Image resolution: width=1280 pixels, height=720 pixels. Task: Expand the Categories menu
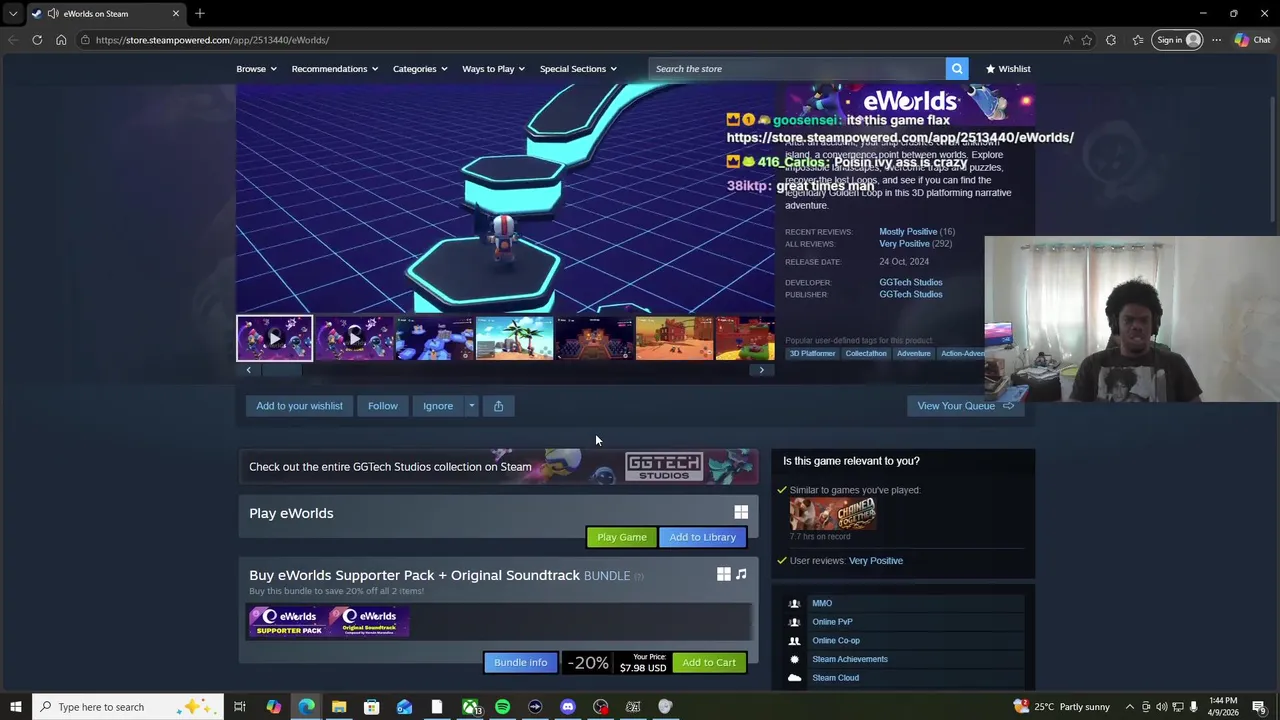(420, 69)
